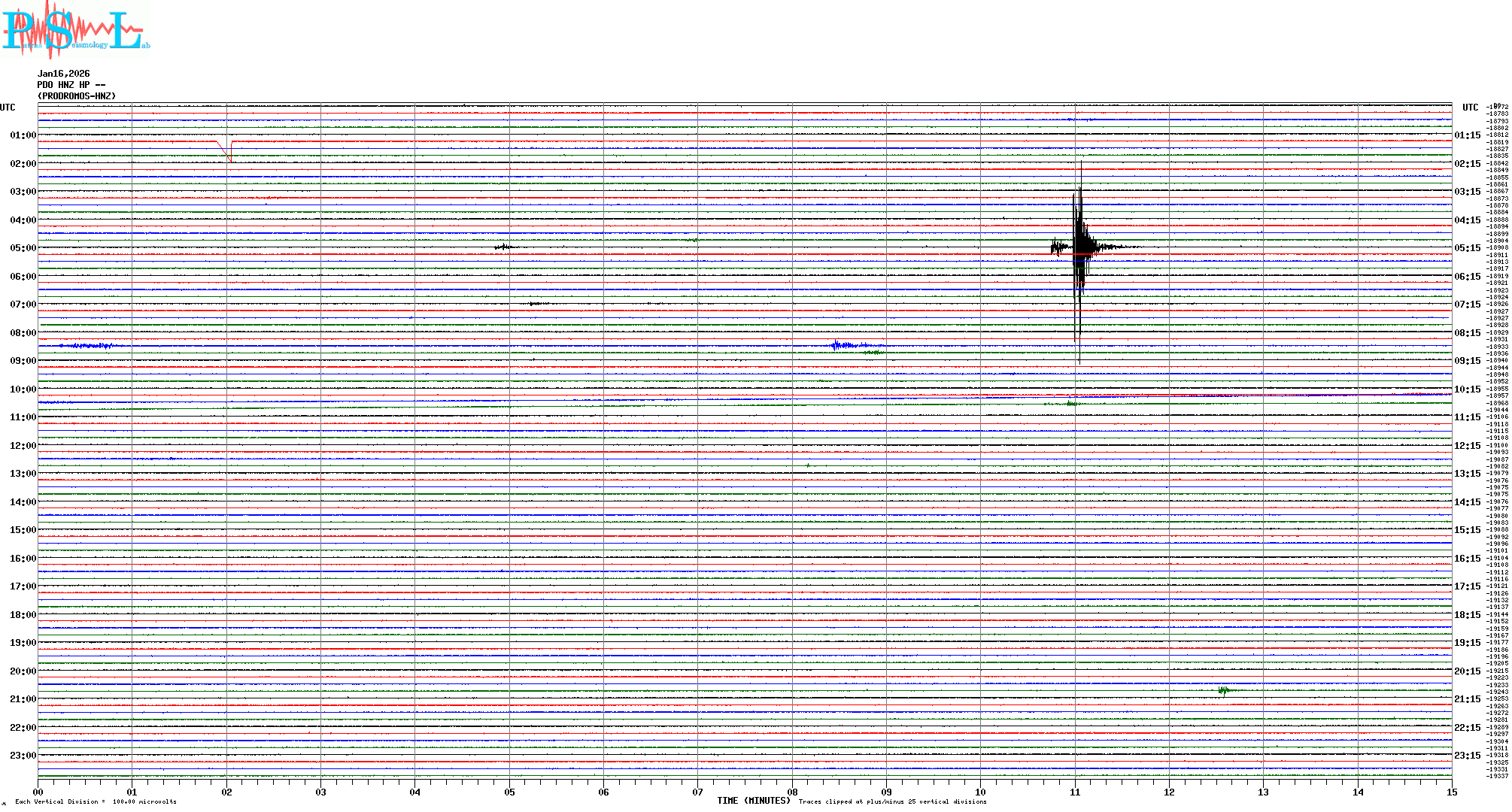Select the 08:00 hour label on left
This screenshot has width=1512, height=812.
point(23,333)
